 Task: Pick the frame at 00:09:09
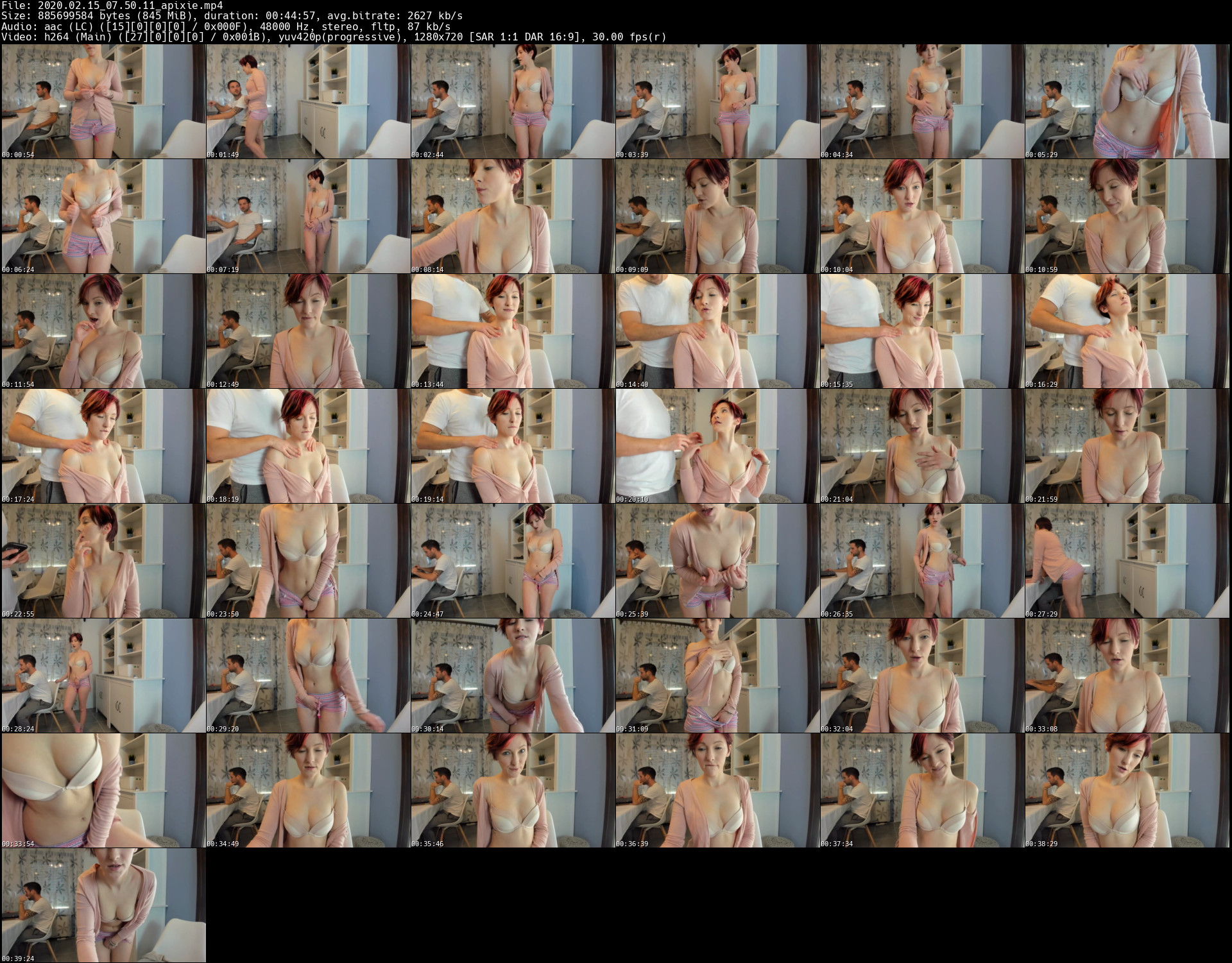tap(717, 216)
